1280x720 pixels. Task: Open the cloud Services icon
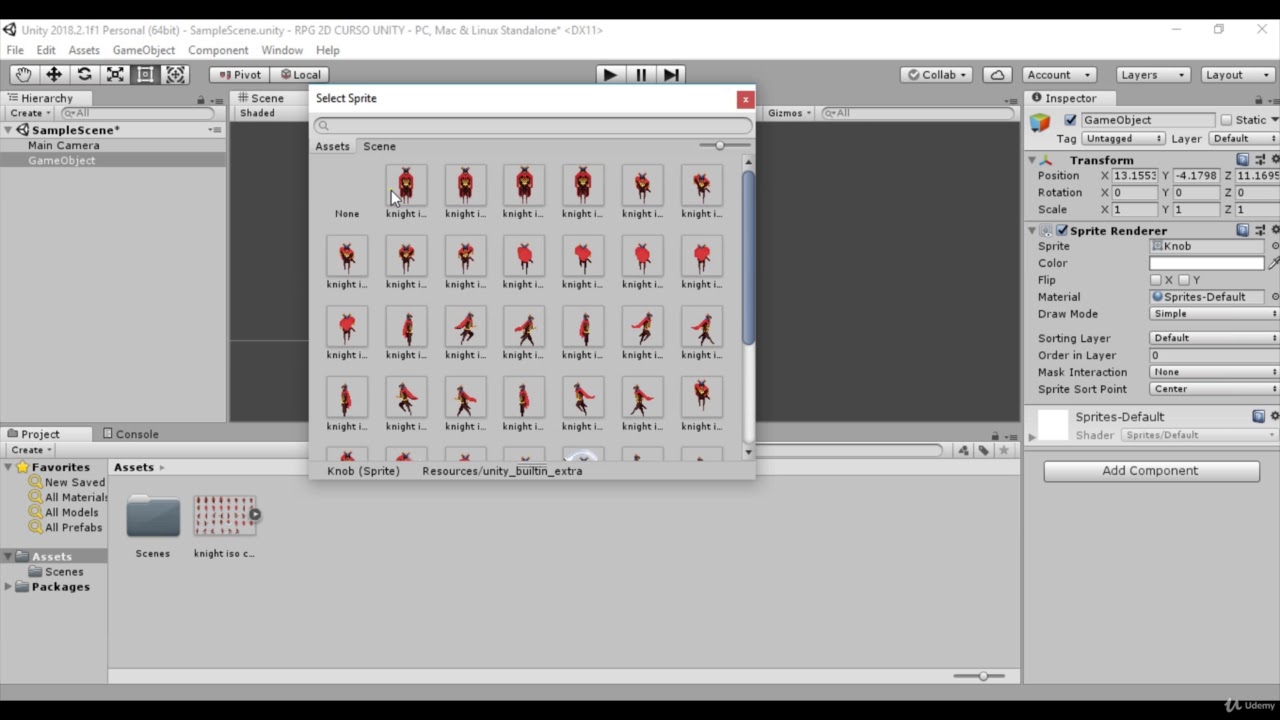[997, 75]
